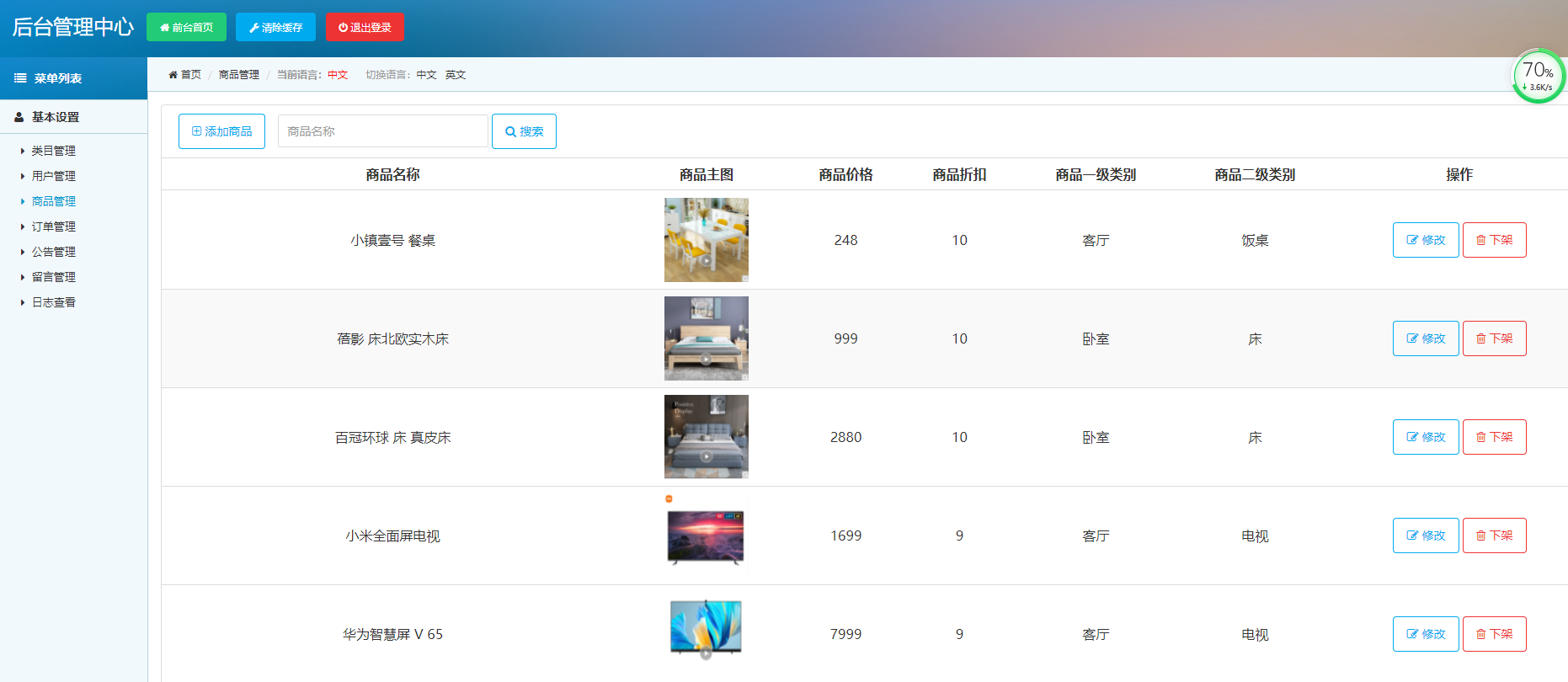Take down 华为智慧屏 V 65 with 下架
This screenshot has height=682, width=1568.
coord(1494,634)
